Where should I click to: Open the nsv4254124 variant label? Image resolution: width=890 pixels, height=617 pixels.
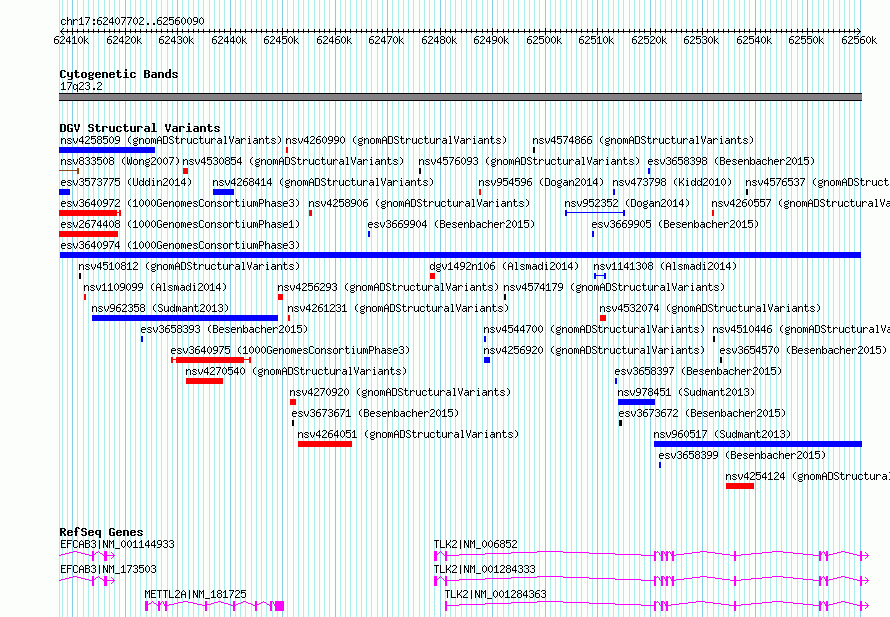pos(807,476)
